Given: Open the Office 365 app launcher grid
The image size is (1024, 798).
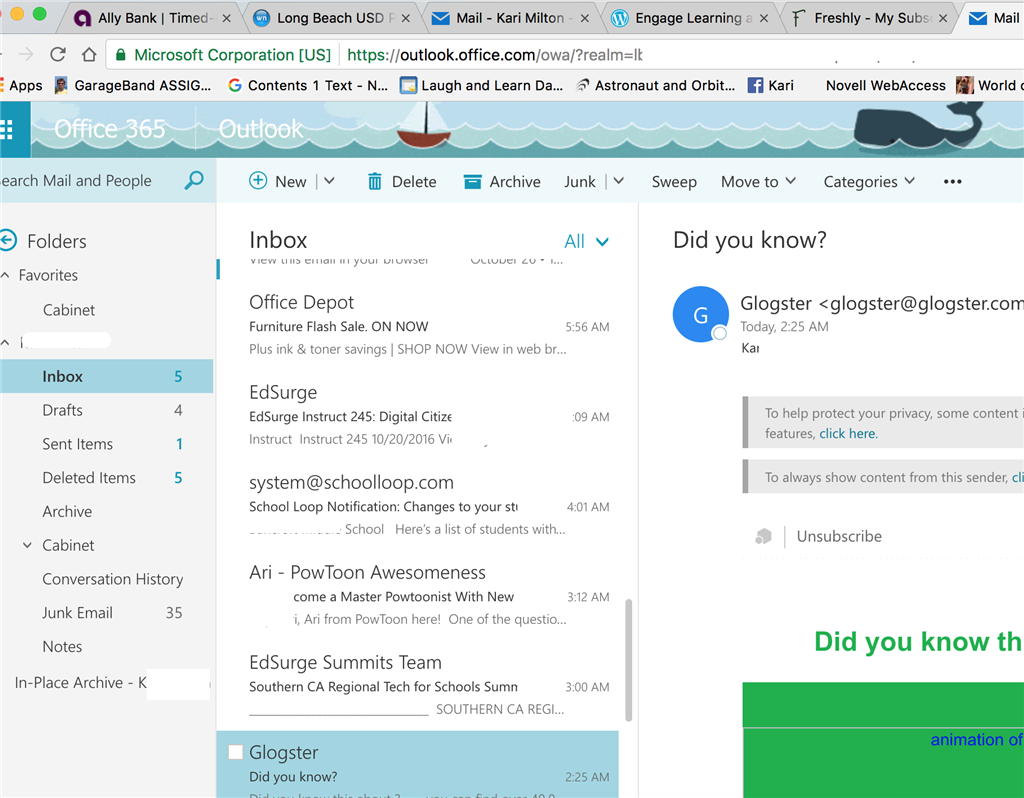Looking at the screenshot, I should tap(7, 129).
